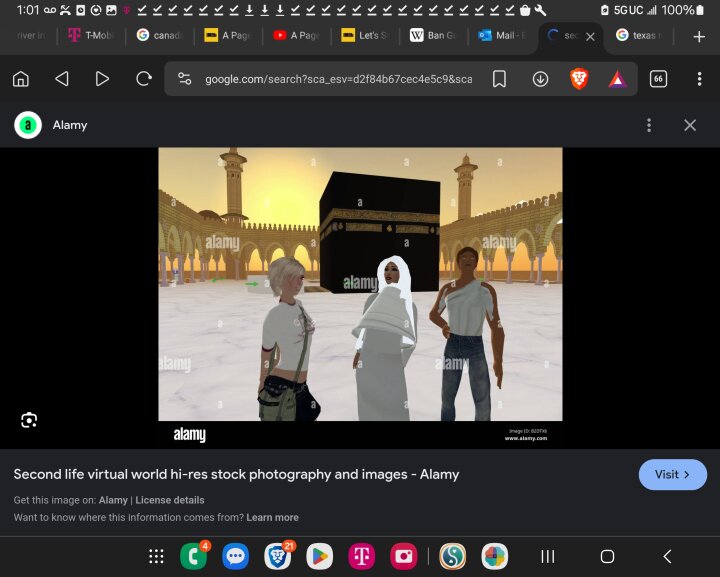Open the Second Life Kaaba image
The image size is (720, 577).
point(360,296)
